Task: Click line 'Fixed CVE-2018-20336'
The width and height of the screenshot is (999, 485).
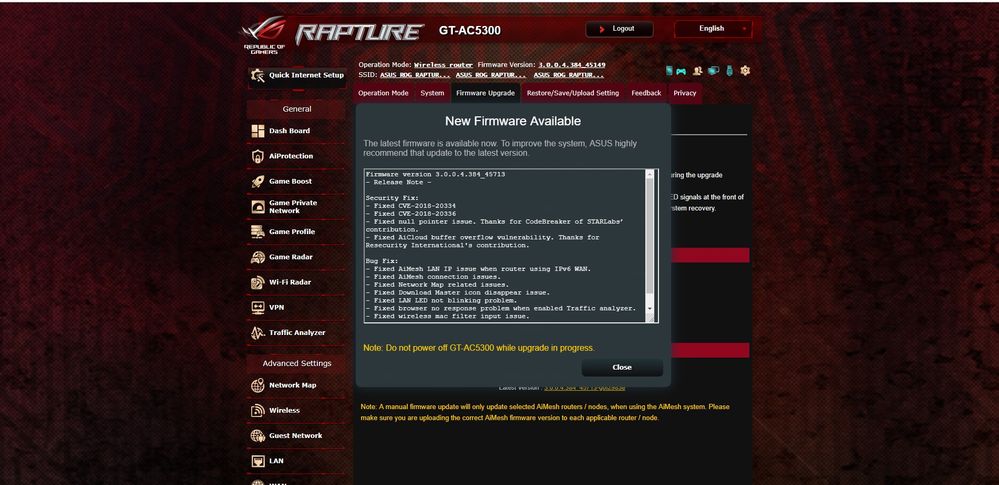Action: click(x=411, y=214)
